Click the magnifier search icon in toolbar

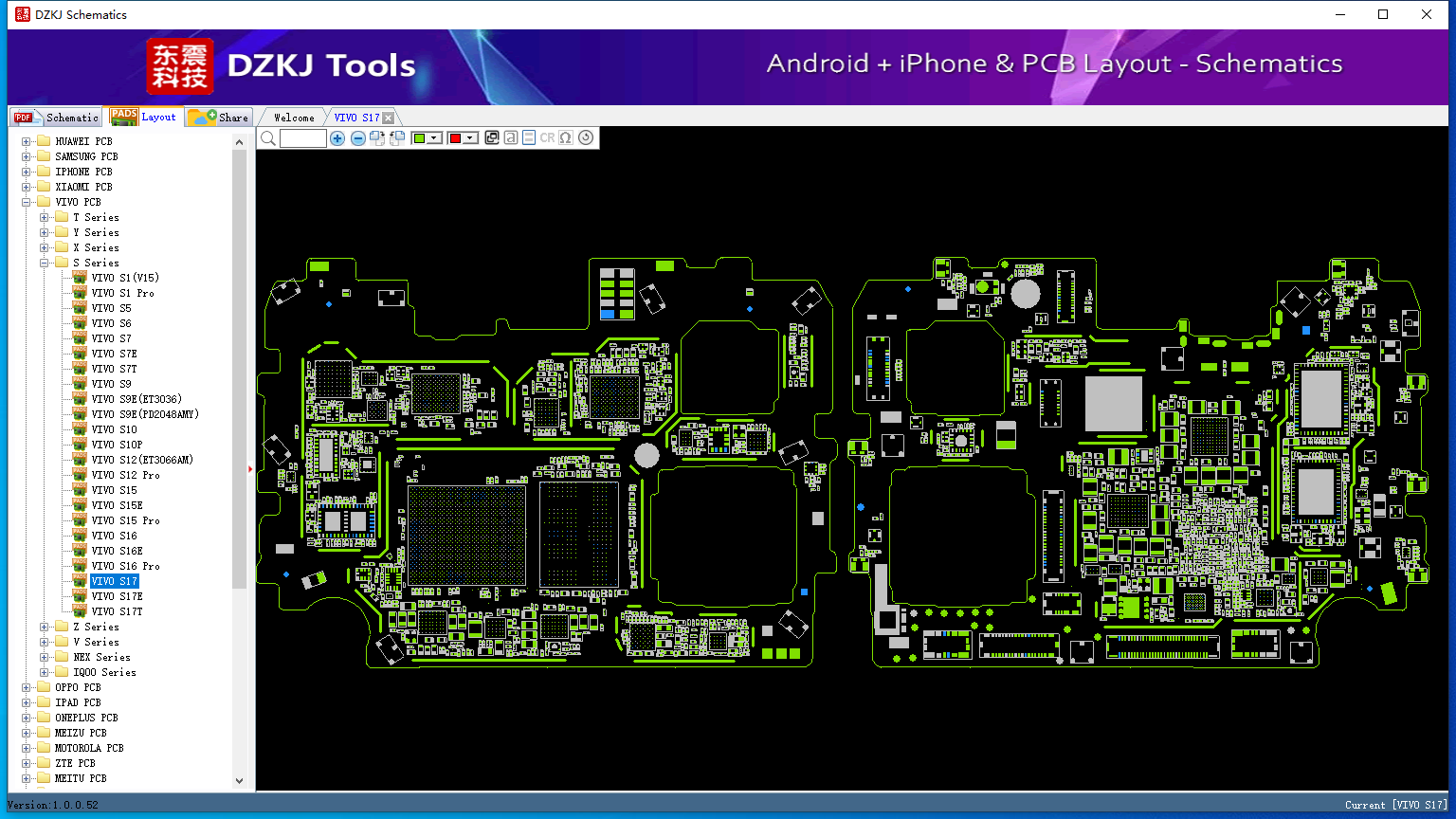pyautogui.click(x=268, y=138)
